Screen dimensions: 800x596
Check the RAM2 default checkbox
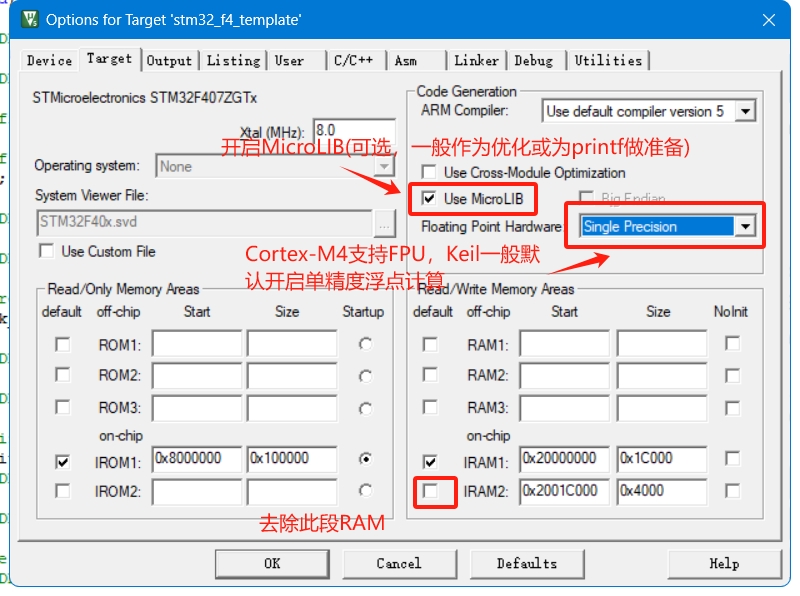(x=430, y=375)
